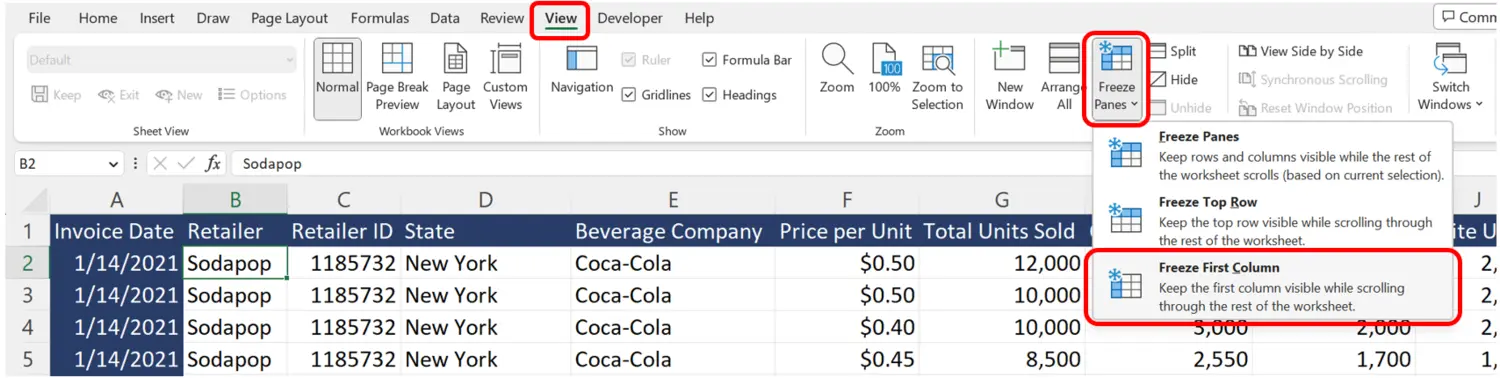Open the Zoom dialog
This screenshot has height=378, width=1500.
click(x=837, y=70)
